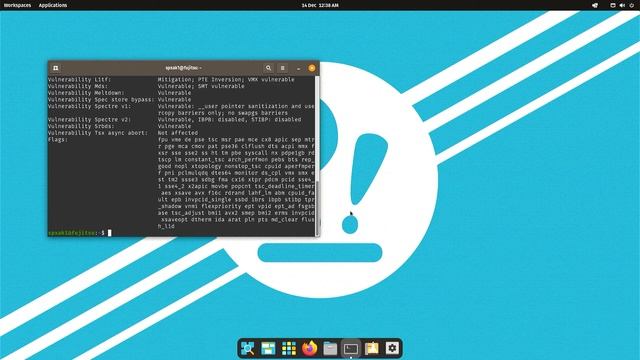Click 'Vulnerable; SMT vulnerable' text

[x=201, y=86]
